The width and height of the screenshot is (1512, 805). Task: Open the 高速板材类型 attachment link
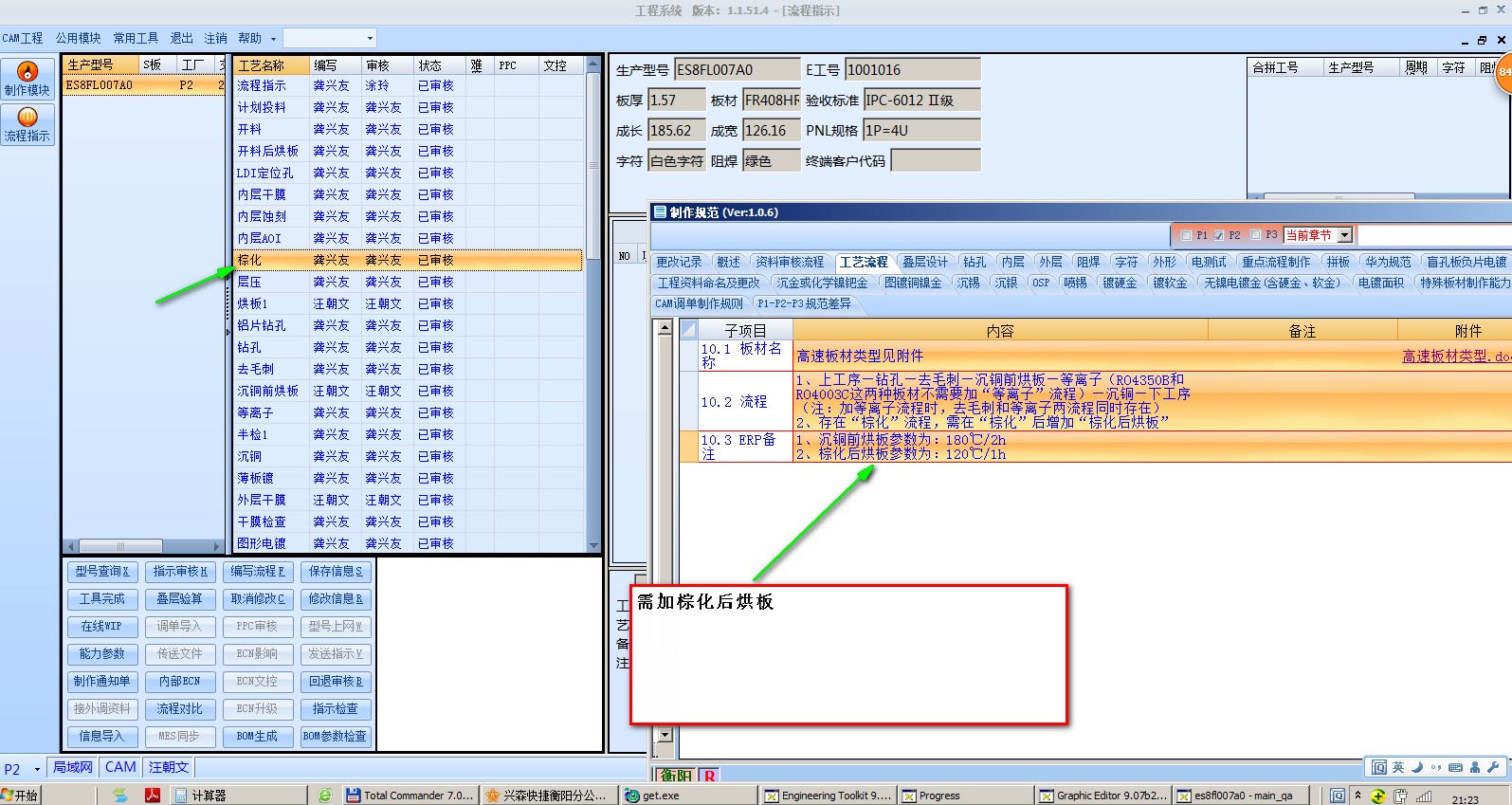[x=1455, y=357]
